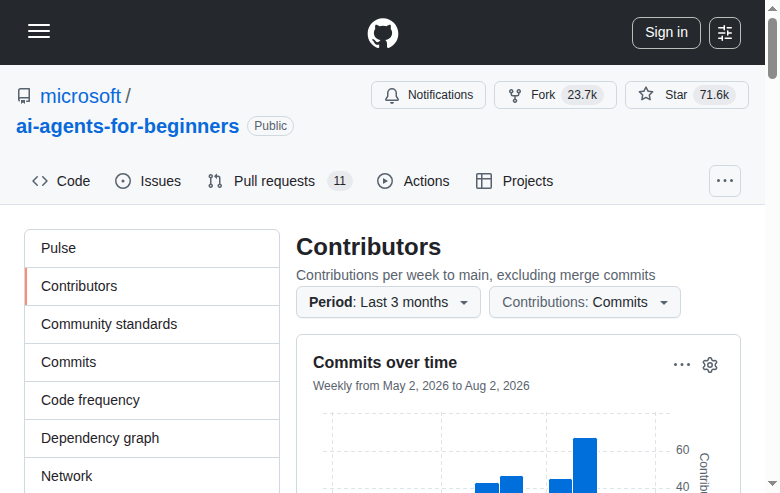Open Dependency graph in the sidebar
The height and width of the screenshot is (493, 780).
pyautogui.click(x=152, y=438)
